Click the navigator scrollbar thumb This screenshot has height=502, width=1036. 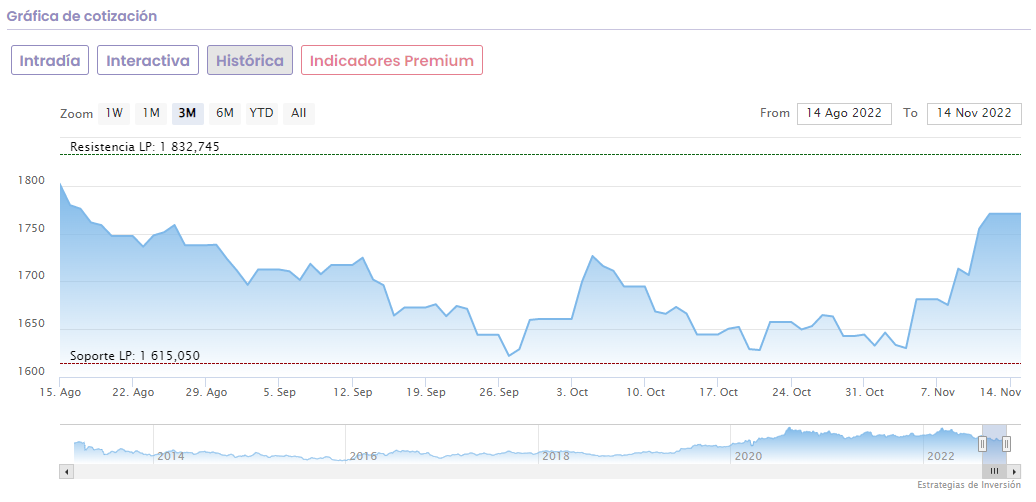coord(994,471)
